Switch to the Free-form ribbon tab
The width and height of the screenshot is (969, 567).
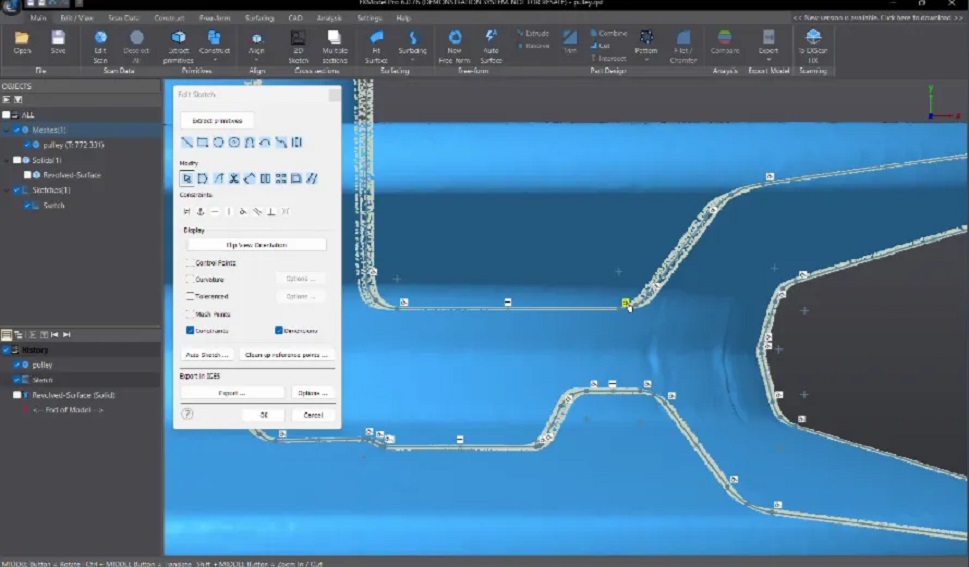214,18
